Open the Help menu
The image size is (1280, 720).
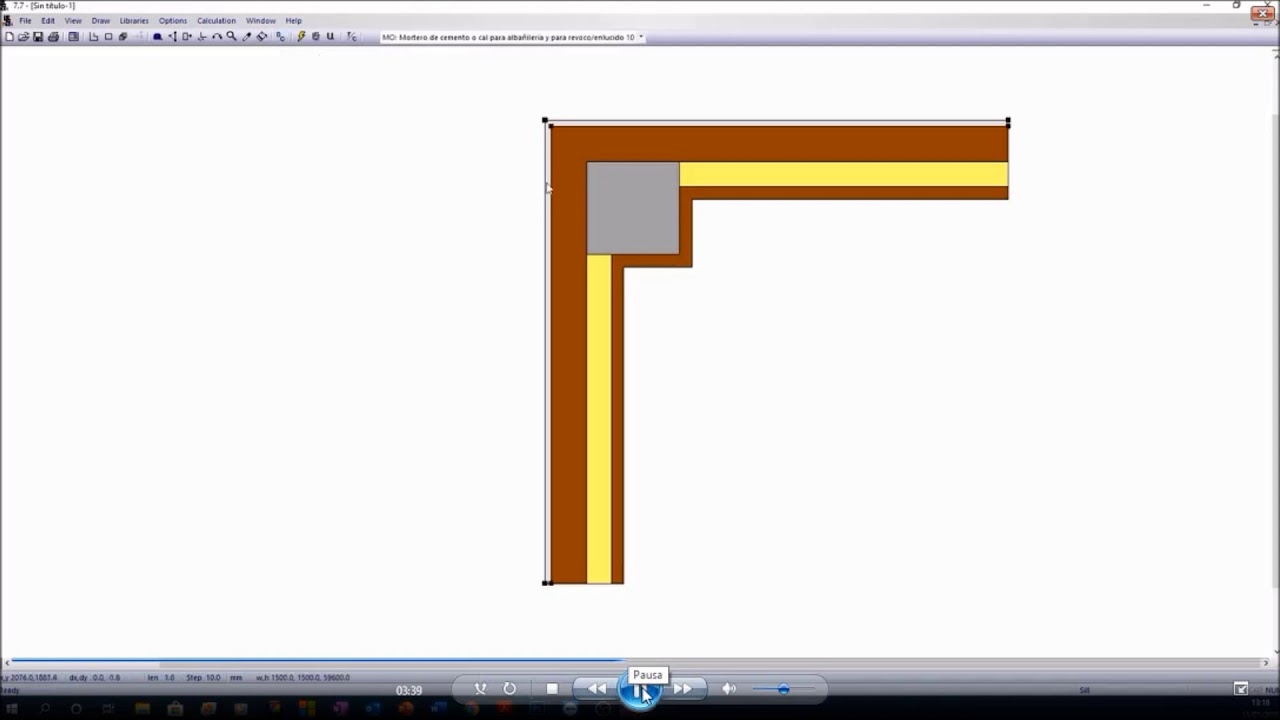click(x=293, y=20)
